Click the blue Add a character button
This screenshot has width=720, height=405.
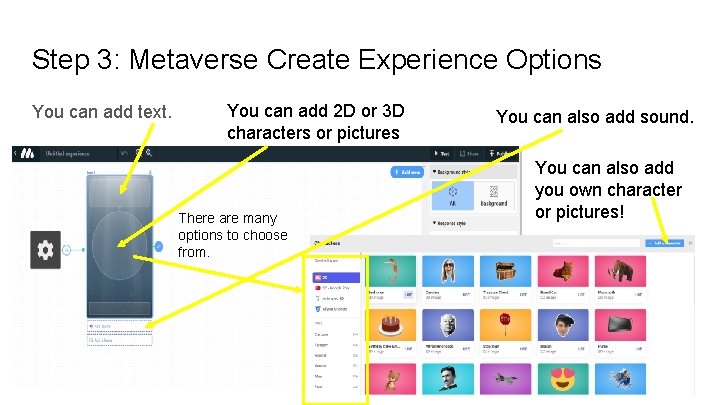coord(664,243)
